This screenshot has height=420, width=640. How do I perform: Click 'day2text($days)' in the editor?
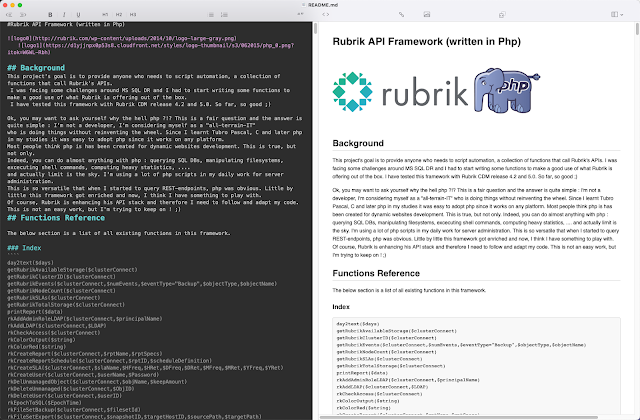click(30, 263)
